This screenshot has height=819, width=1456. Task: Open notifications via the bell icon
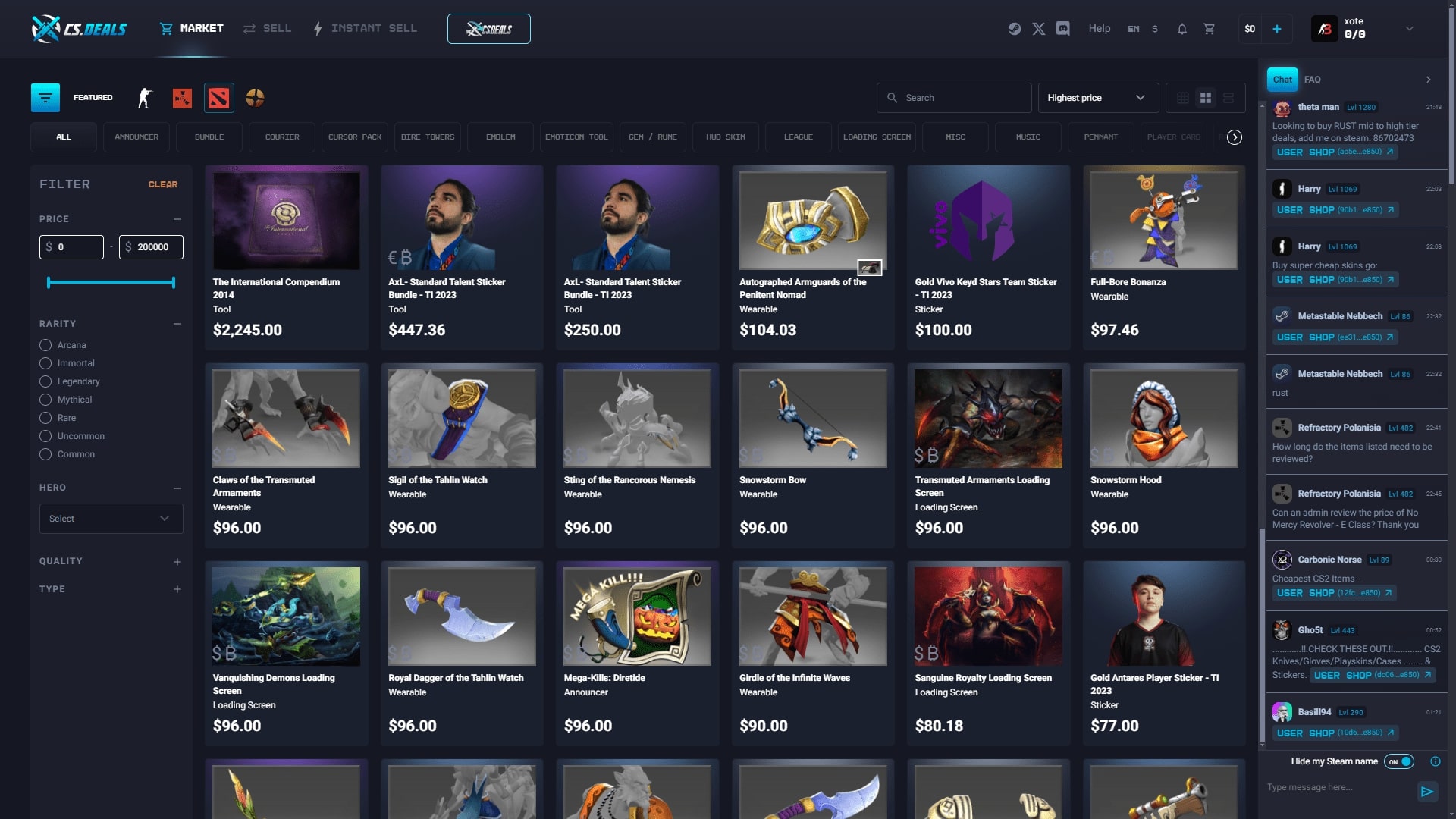click(x=1181, y=28)
